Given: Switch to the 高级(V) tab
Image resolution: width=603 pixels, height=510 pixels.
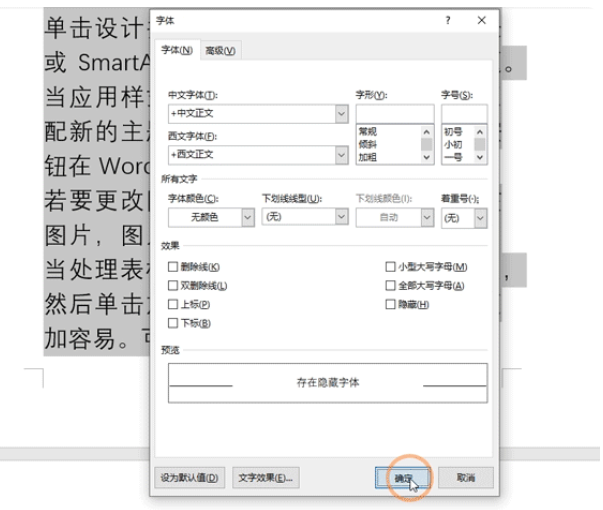Looking at the screenshot, I should pos(220,51).
